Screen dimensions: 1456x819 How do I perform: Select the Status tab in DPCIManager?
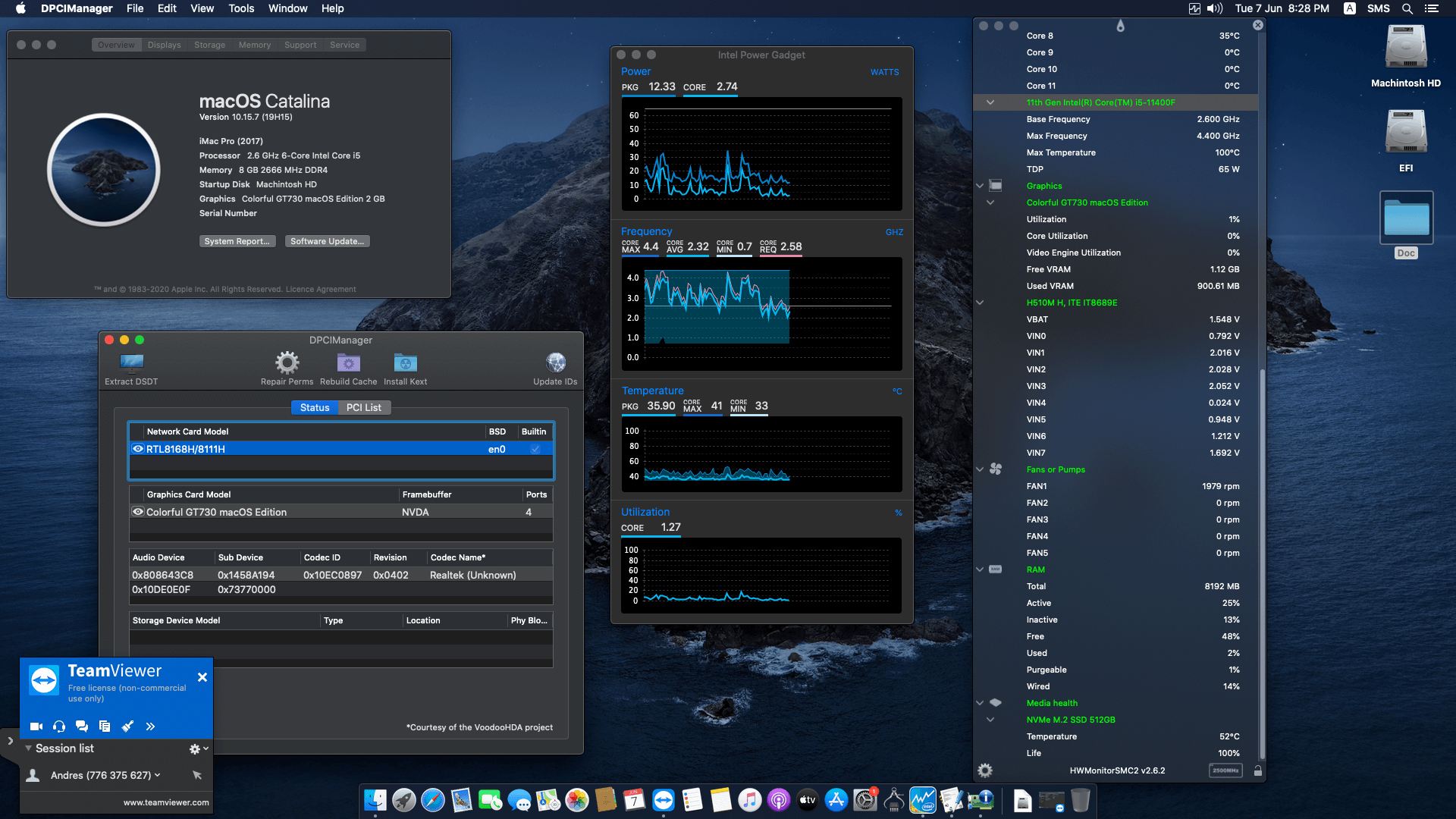(x=315, y=407)
